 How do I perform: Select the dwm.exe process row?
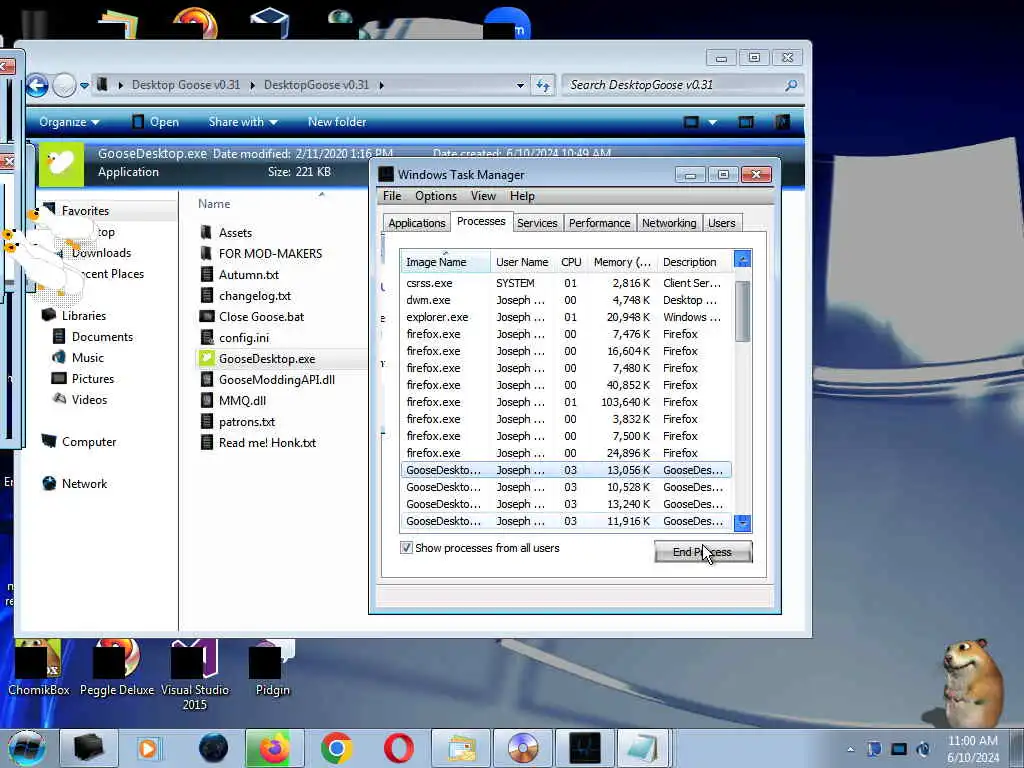pyautogui.click(x=566, y=300)
